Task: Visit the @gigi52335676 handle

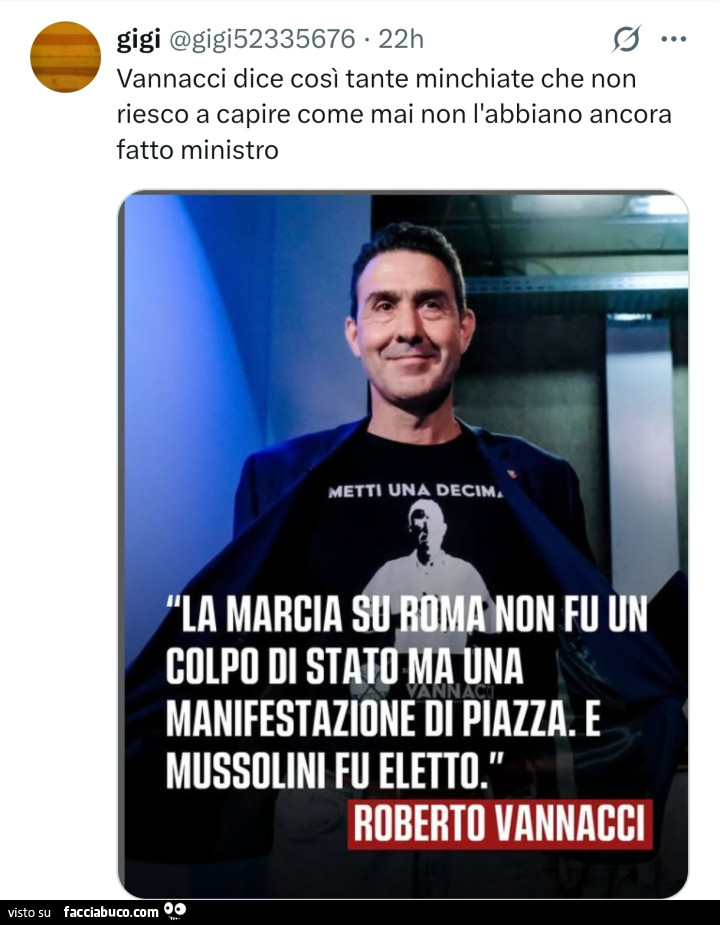Action: [263, 40]
